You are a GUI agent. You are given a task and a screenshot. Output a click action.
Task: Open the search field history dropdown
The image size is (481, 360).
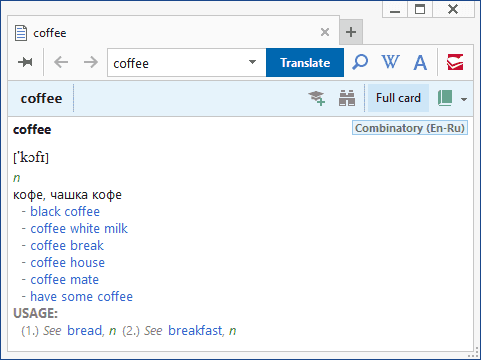[252, 62]
